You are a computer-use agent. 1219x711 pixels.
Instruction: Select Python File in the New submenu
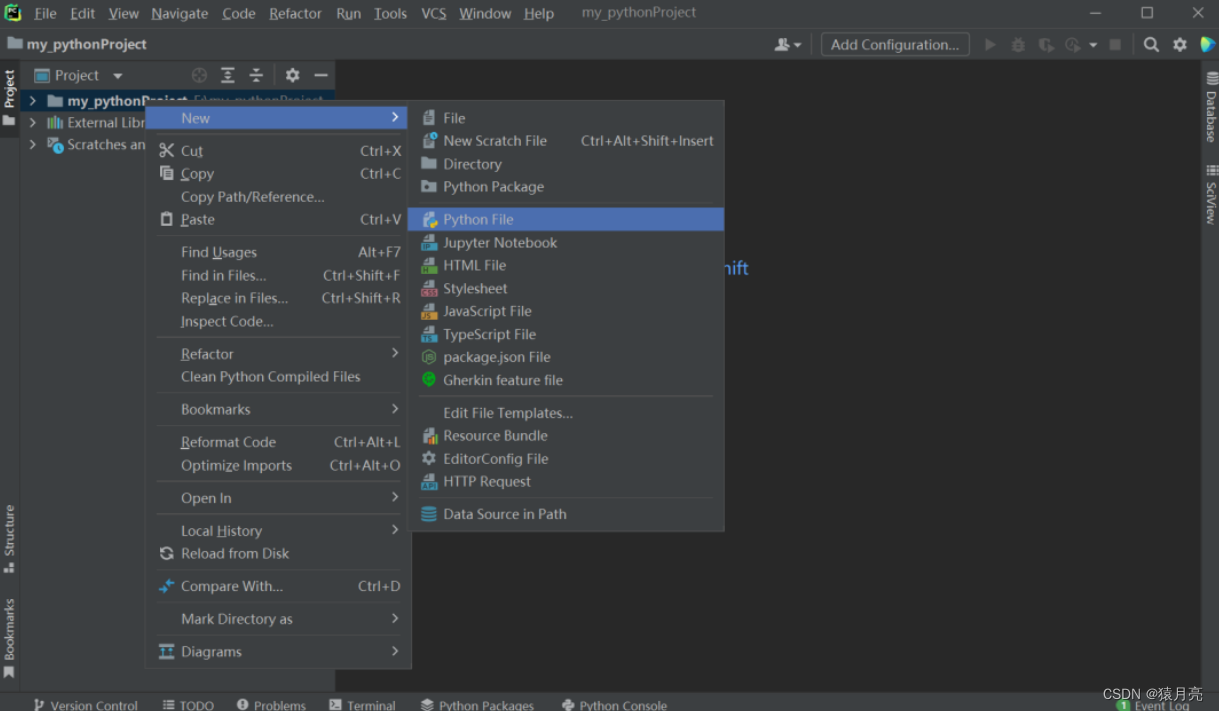click(565, 219)
